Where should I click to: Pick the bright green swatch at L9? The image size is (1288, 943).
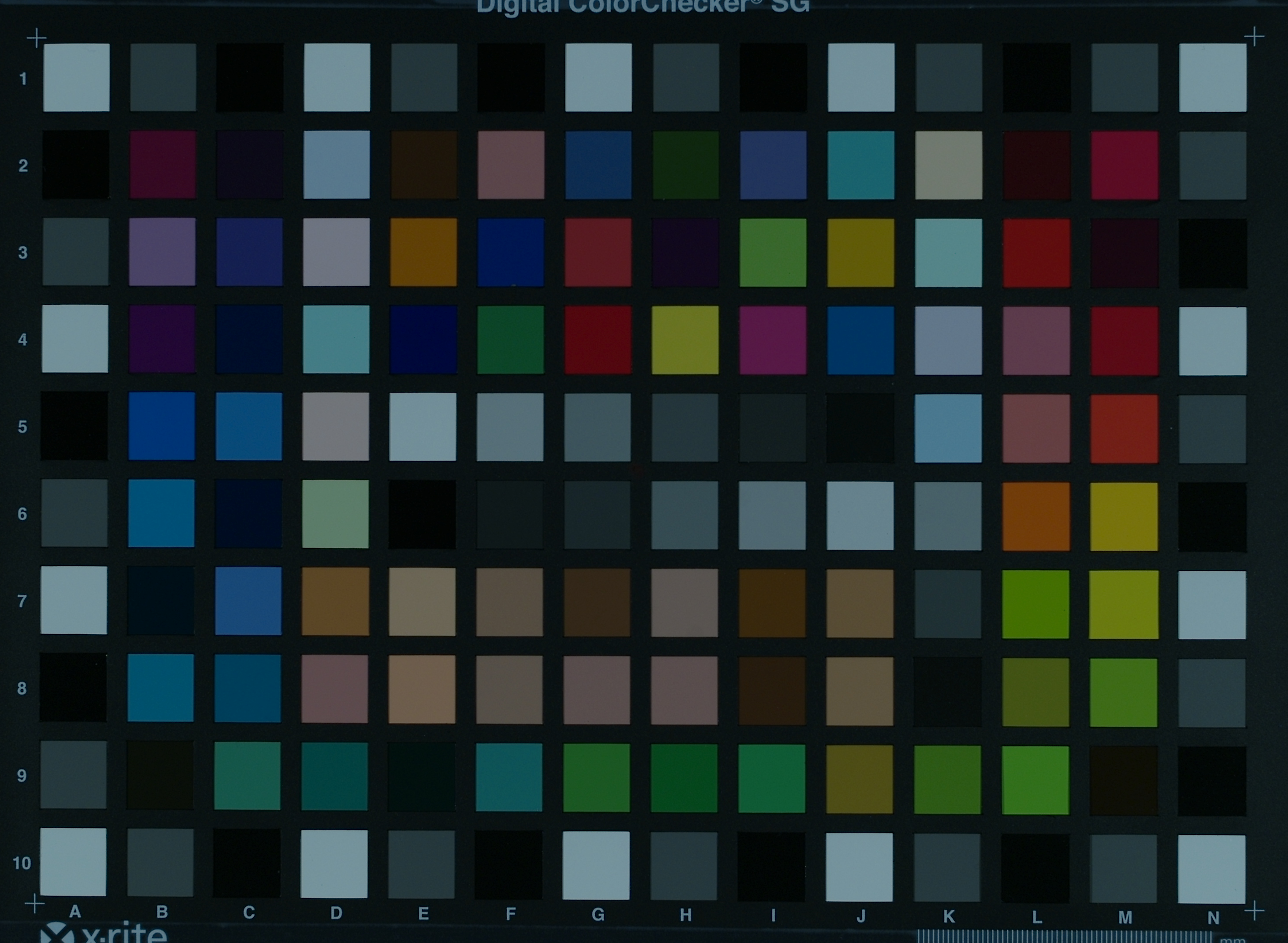coord(1035,780)
